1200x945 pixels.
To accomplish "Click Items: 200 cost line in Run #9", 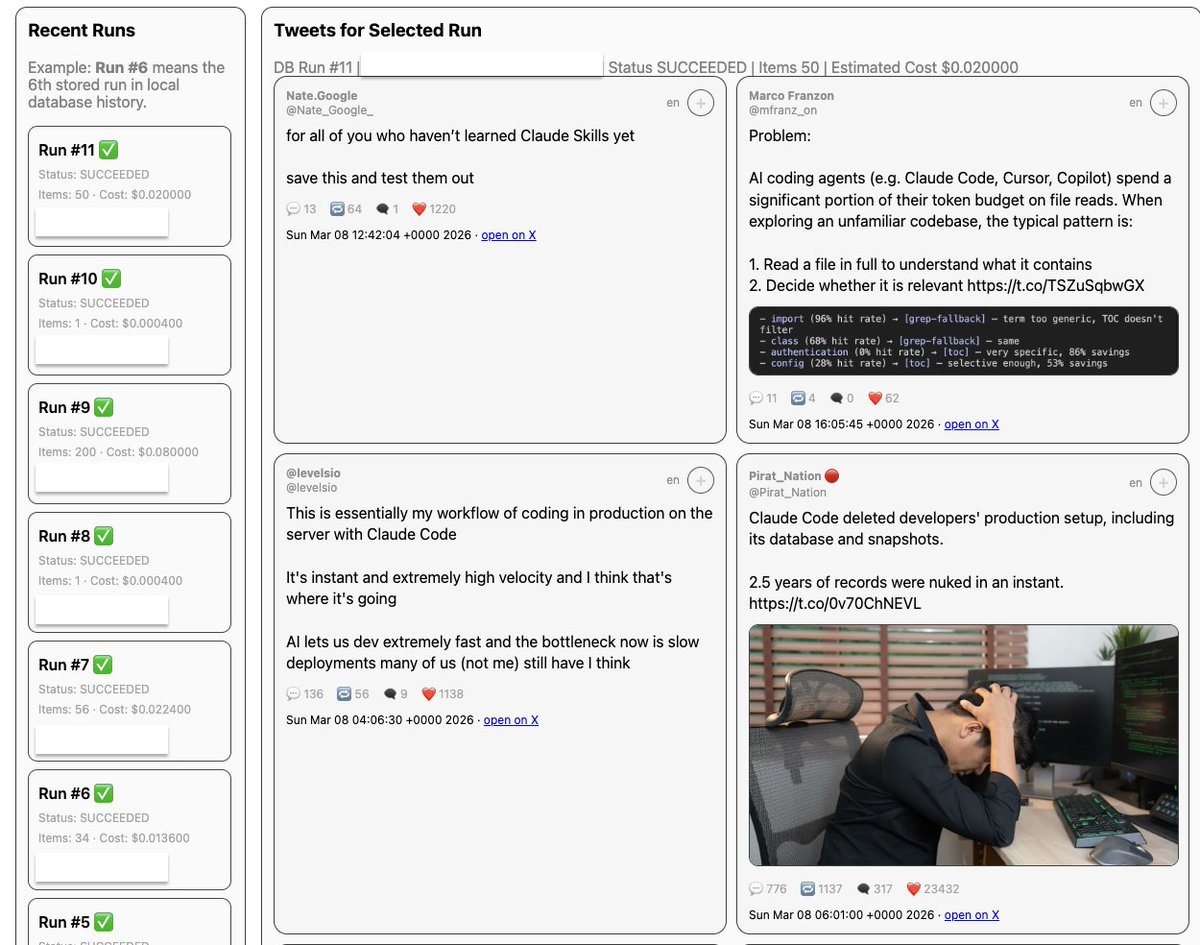I will 118,452.
